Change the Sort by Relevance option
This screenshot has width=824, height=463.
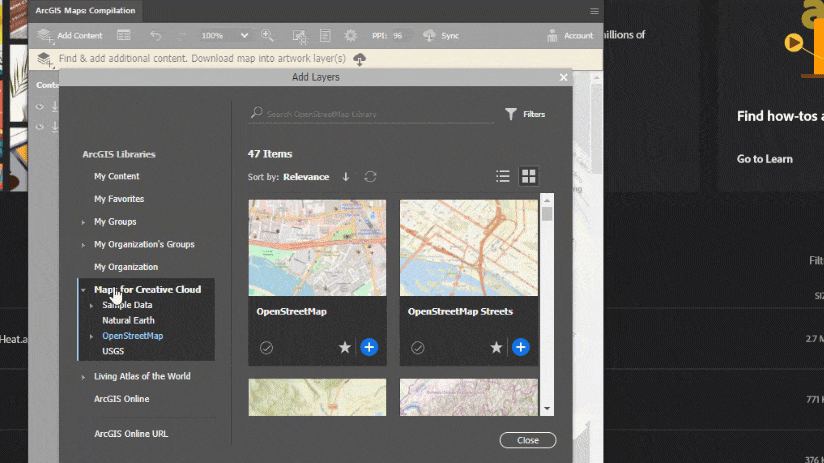tap(306, 177)
